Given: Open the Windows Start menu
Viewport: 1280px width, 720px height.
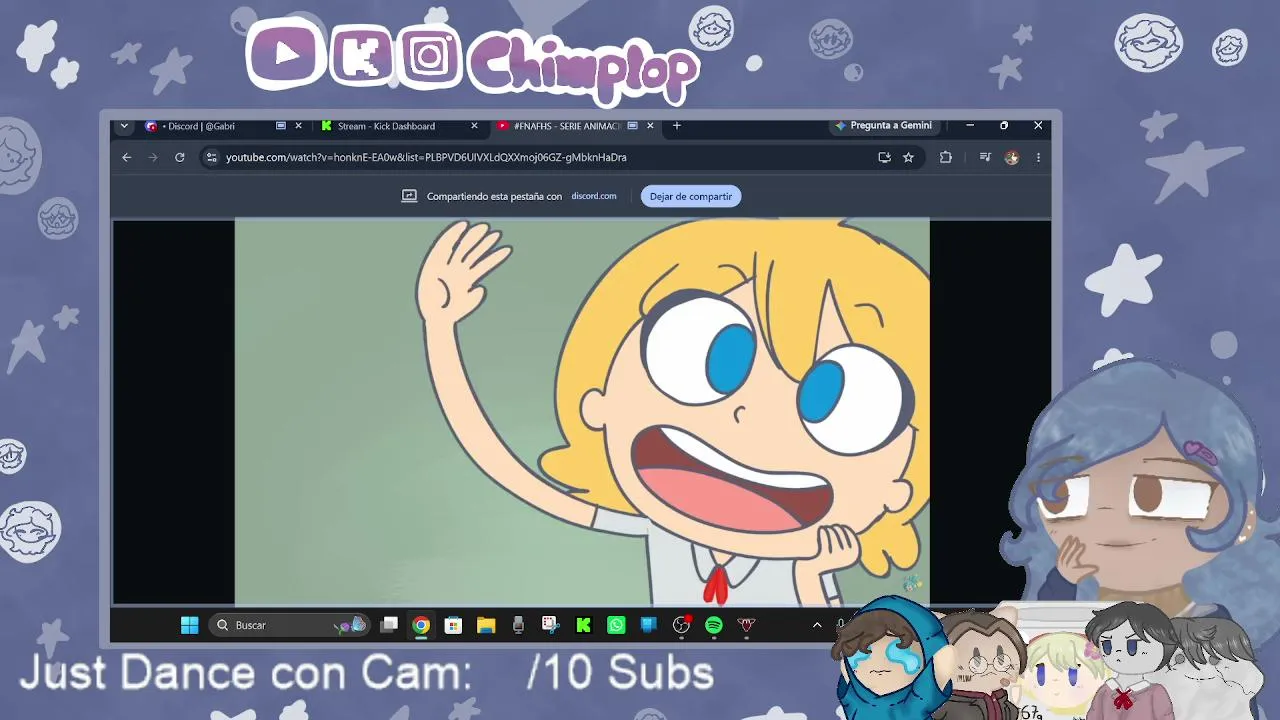Looking at the screenshot, I should [189, 625].
